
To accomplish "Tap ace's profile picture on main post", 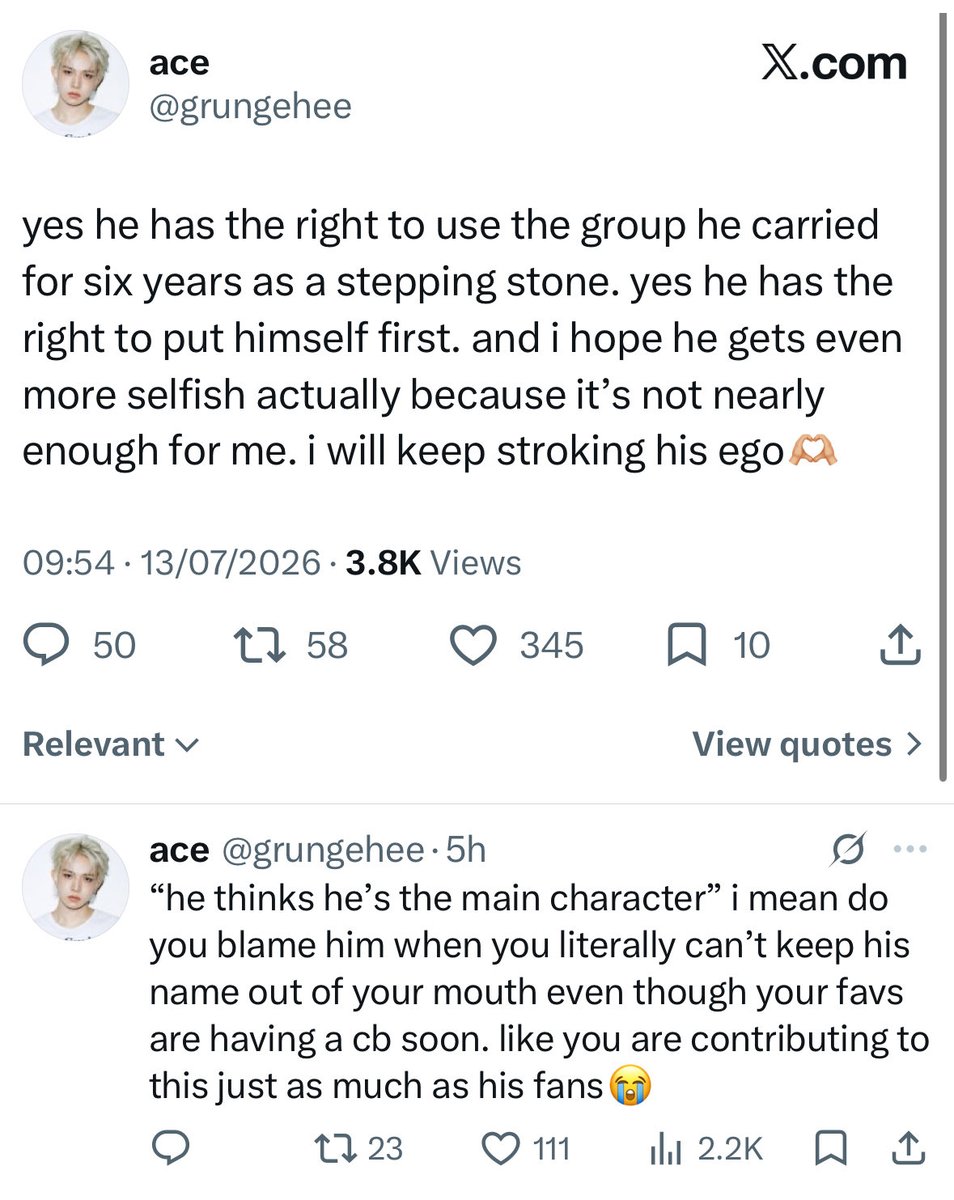I will 72,82.
